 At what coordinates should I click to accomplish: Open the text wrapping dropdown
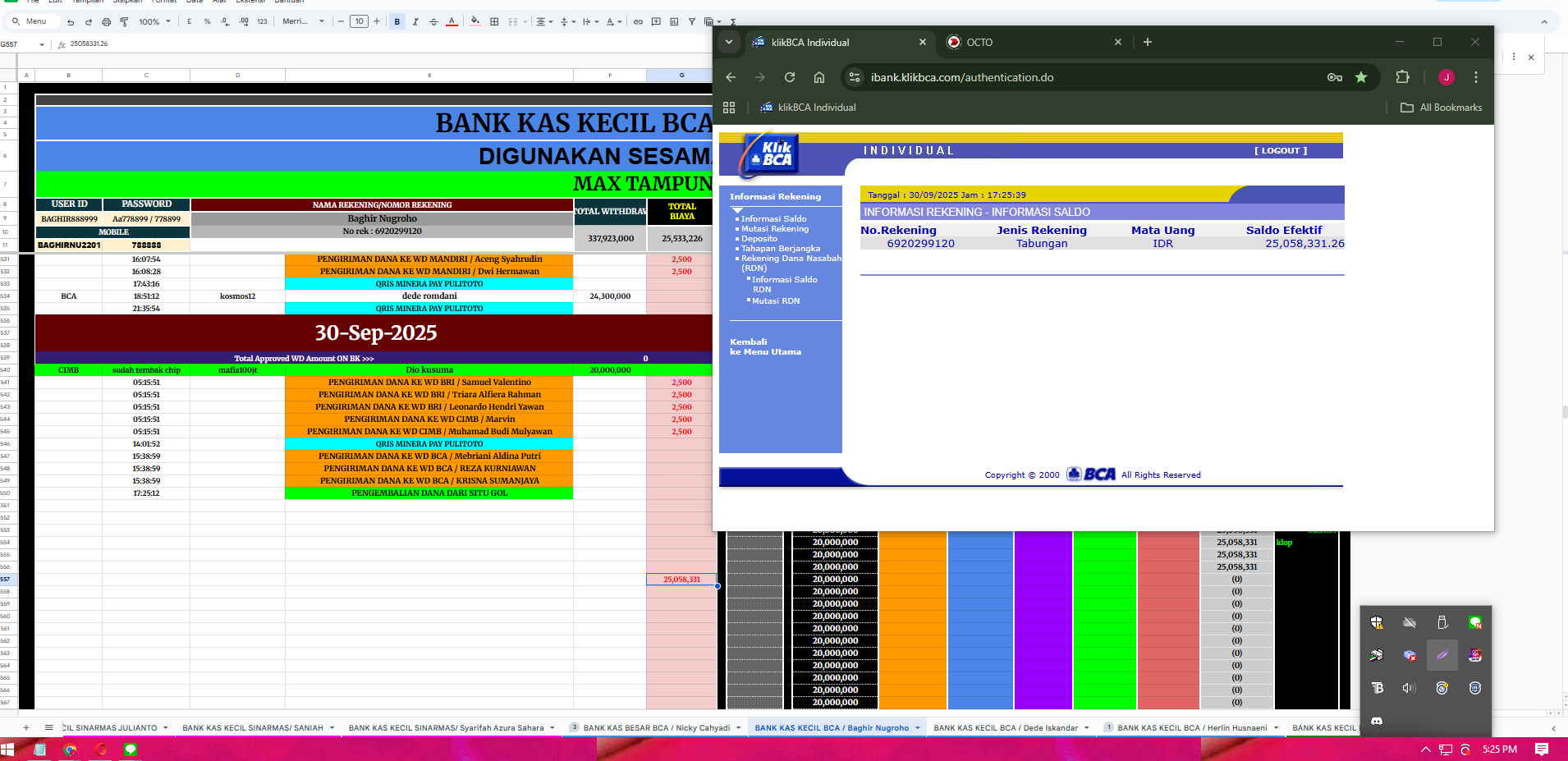click(590, 22)
